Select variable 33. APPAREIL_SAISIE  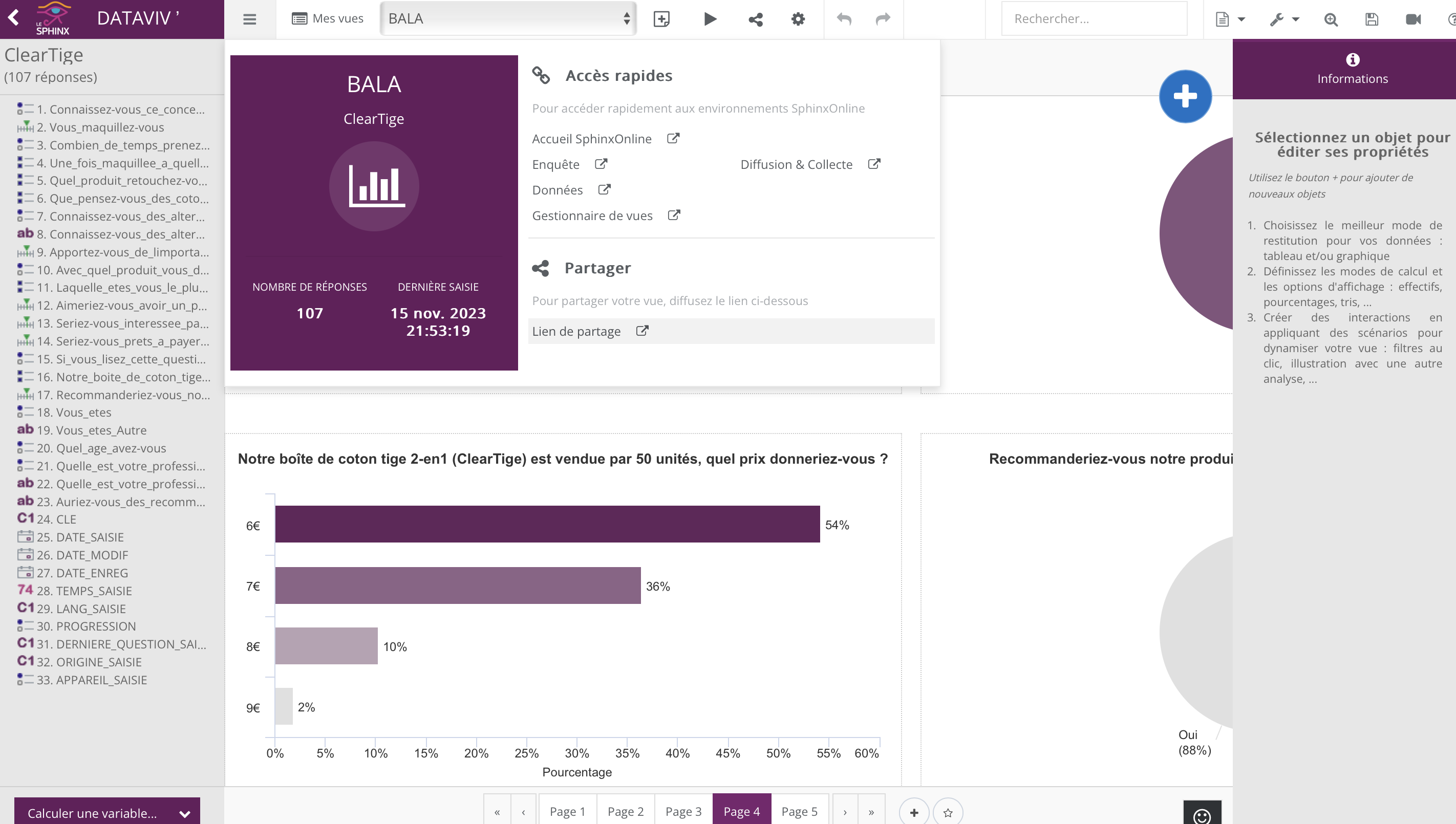(x=82, y=680)
